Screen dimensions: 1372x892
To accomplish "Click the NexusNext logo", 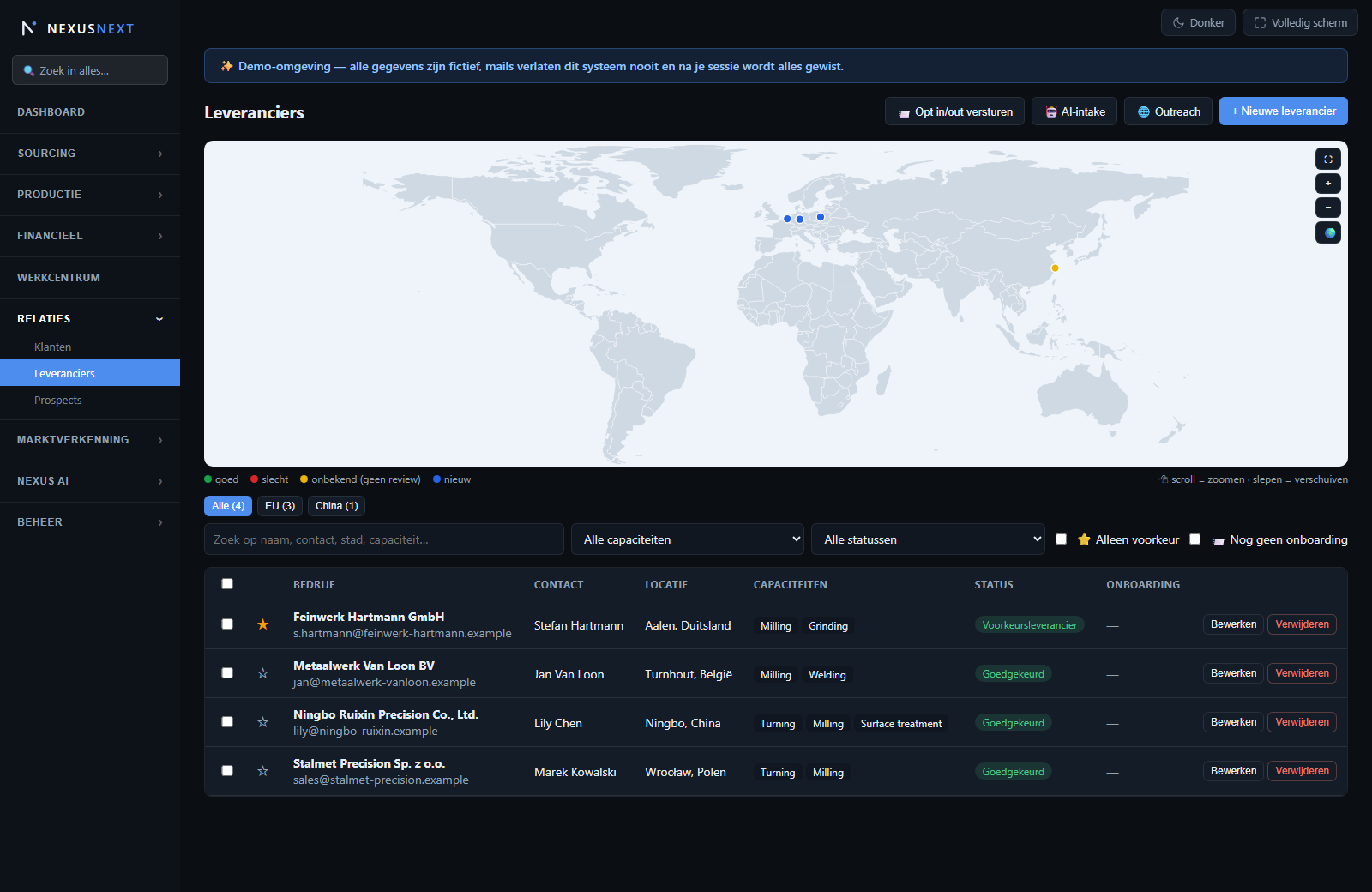I will pyautogui.click(x=77, y=28).
